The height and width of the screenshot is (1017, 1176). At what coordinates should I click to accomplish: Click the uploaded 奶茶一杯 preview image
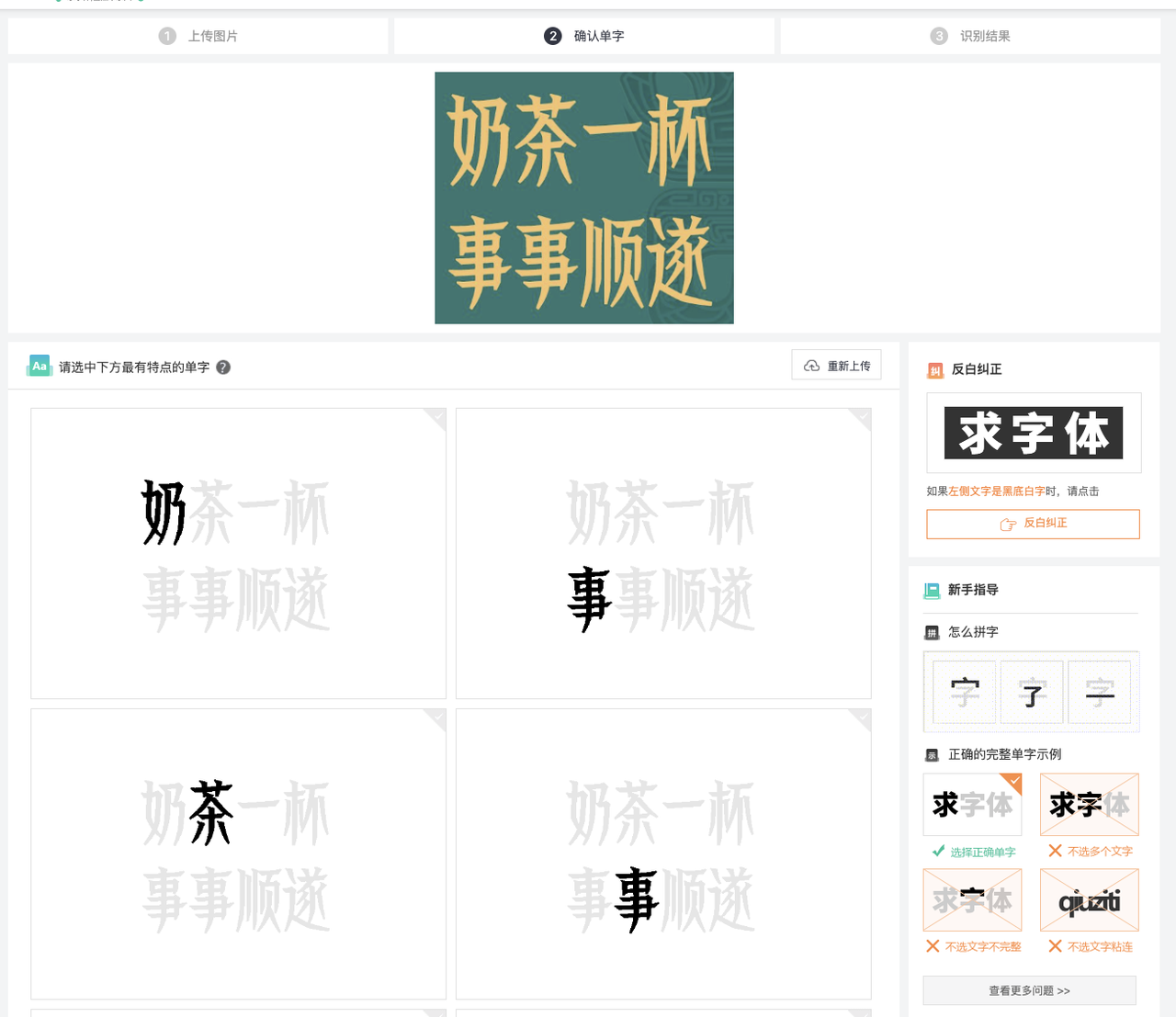coord(583,198)
